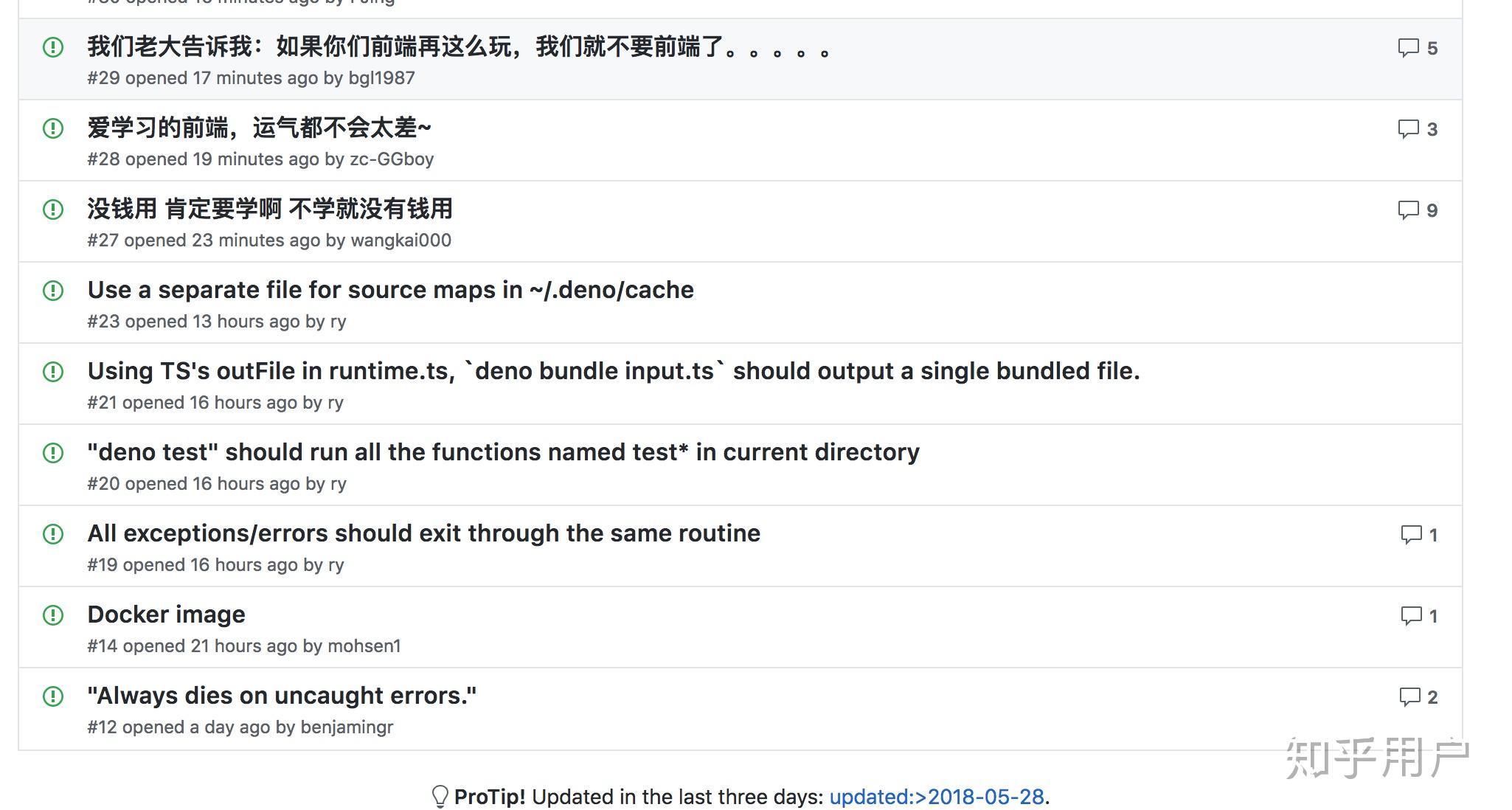Click author wangkai000 link

click(x=400, y=240)
